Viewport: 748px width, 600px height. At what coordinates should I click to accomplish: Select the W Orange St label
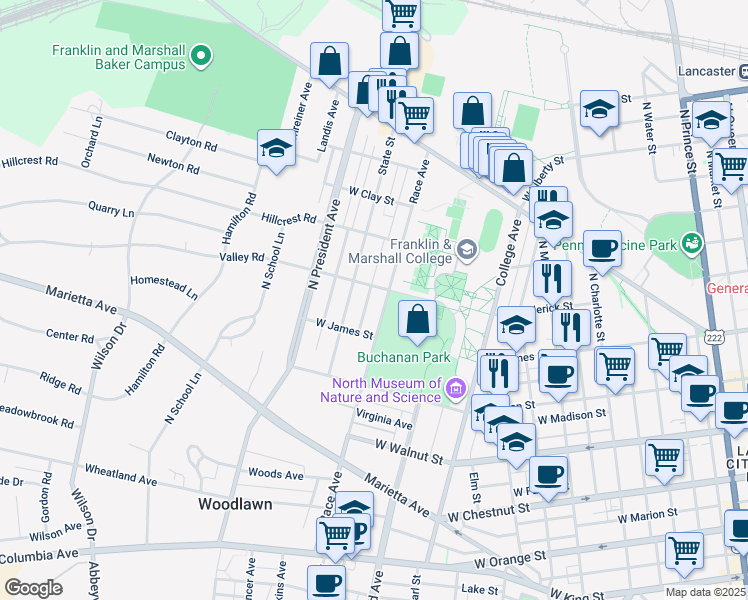point(510,559)
